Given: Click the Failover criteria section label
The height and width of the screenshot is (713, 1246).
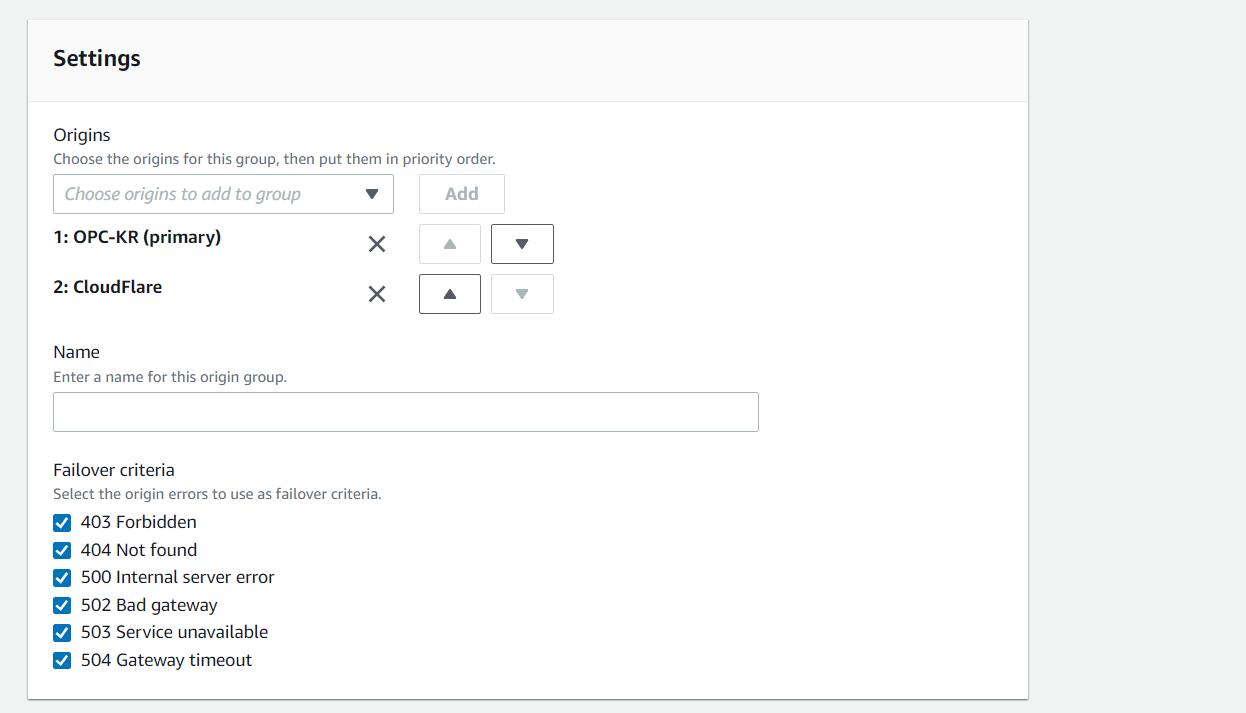Looking at the screenshot, I should coord(114,470).
